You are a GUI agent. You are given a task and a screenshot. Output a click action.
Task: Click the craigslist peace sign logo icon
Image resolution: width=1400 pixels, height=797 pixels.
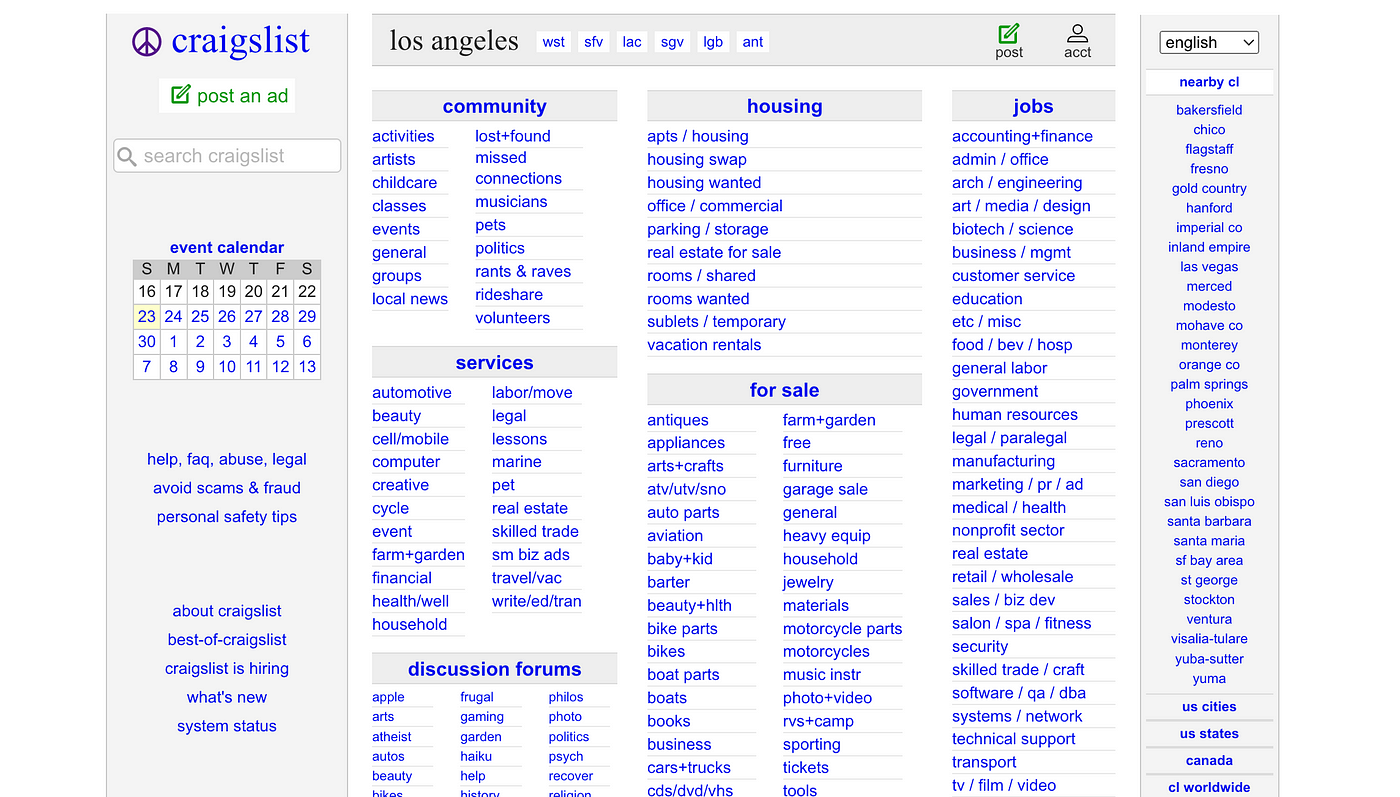[146, 42]
